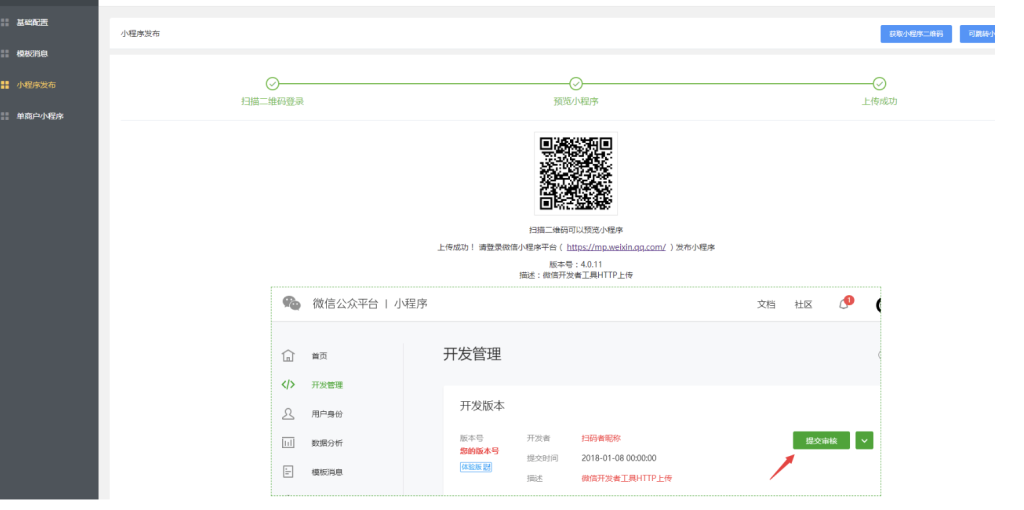Open the https://mp.weixin.qq.com/ link

[x=616, y=247]
